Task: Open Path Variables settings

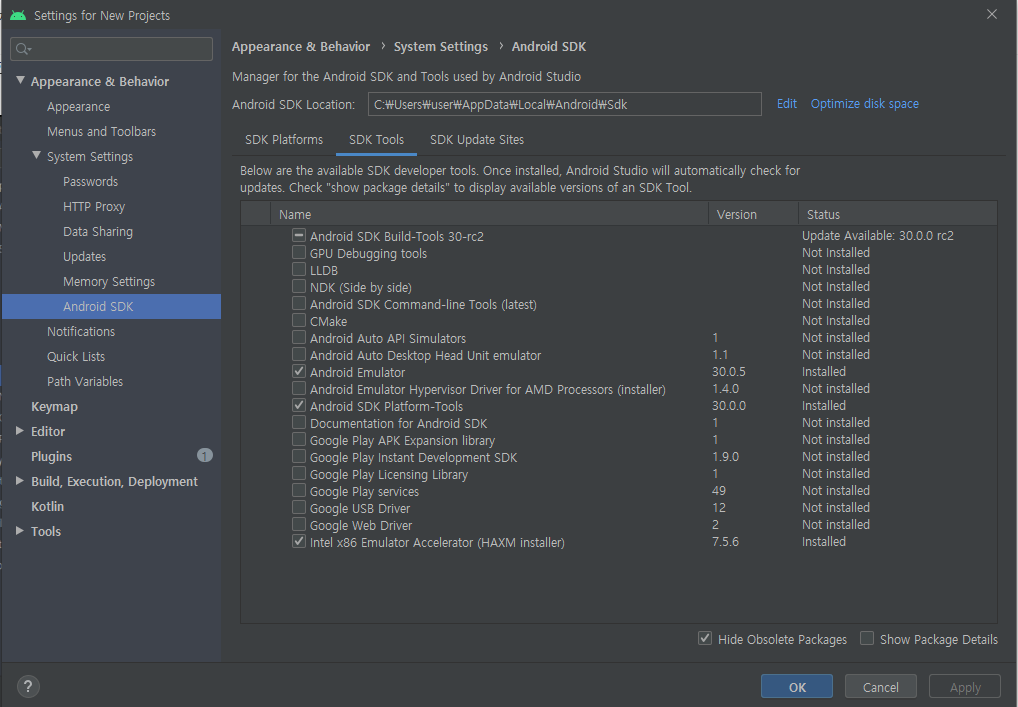Action: (x=84, y=381)
